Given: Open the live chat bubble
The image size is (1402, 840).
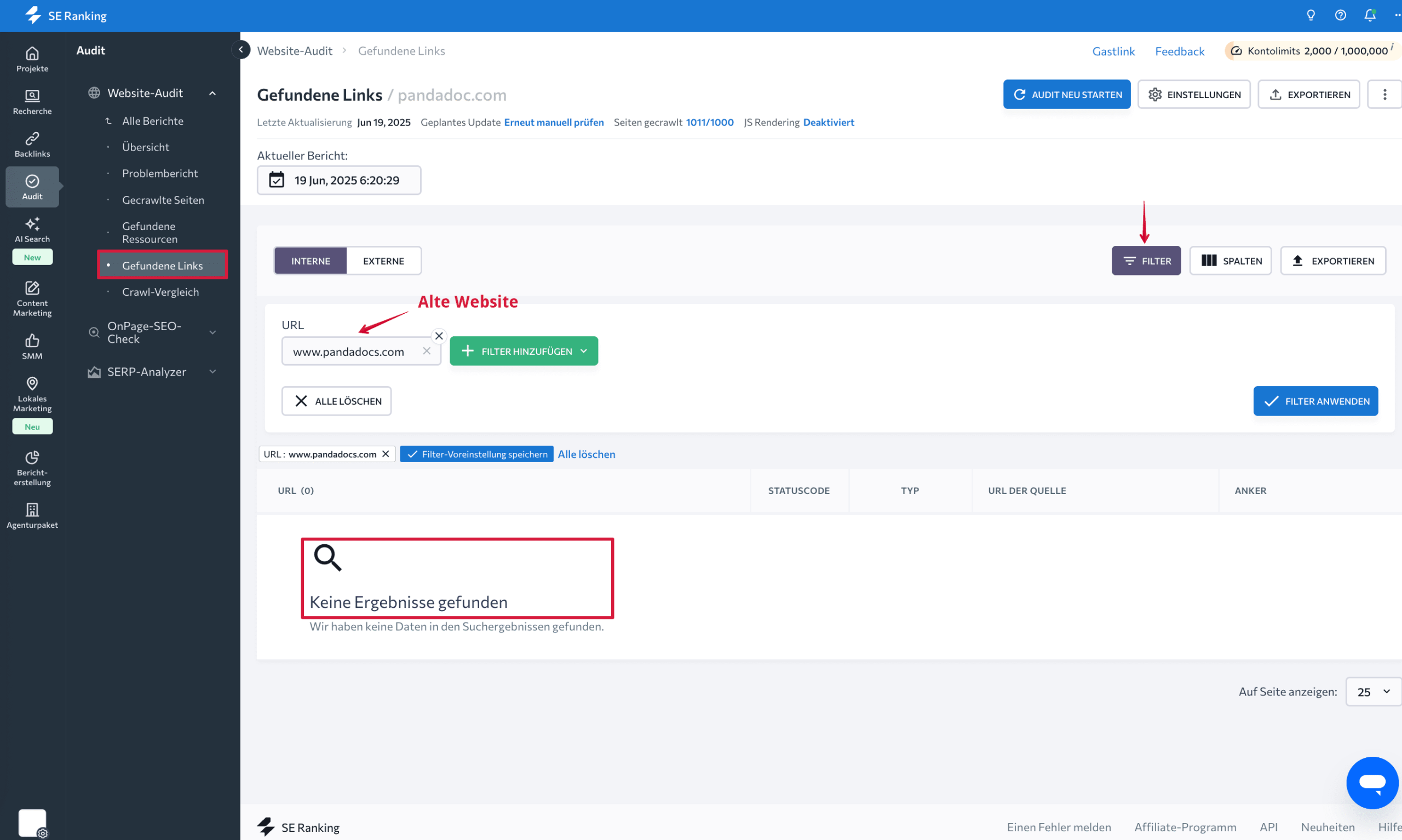Looking at the screenshot, I should pos(1372,783).
